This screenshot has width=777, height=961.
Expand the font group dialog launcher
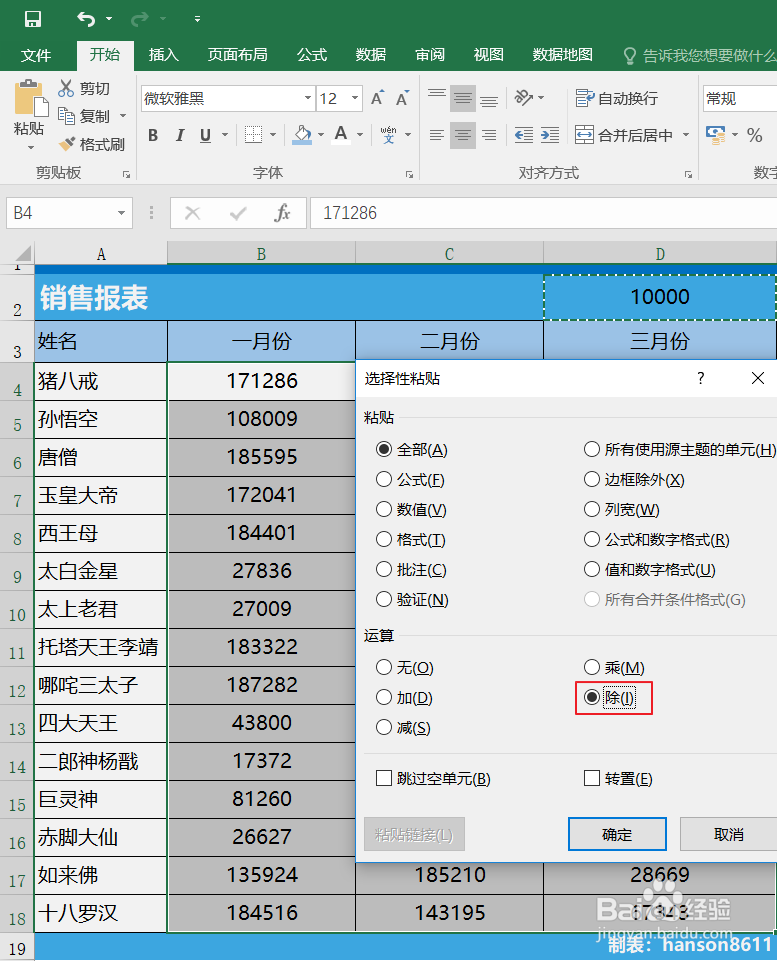409,175
